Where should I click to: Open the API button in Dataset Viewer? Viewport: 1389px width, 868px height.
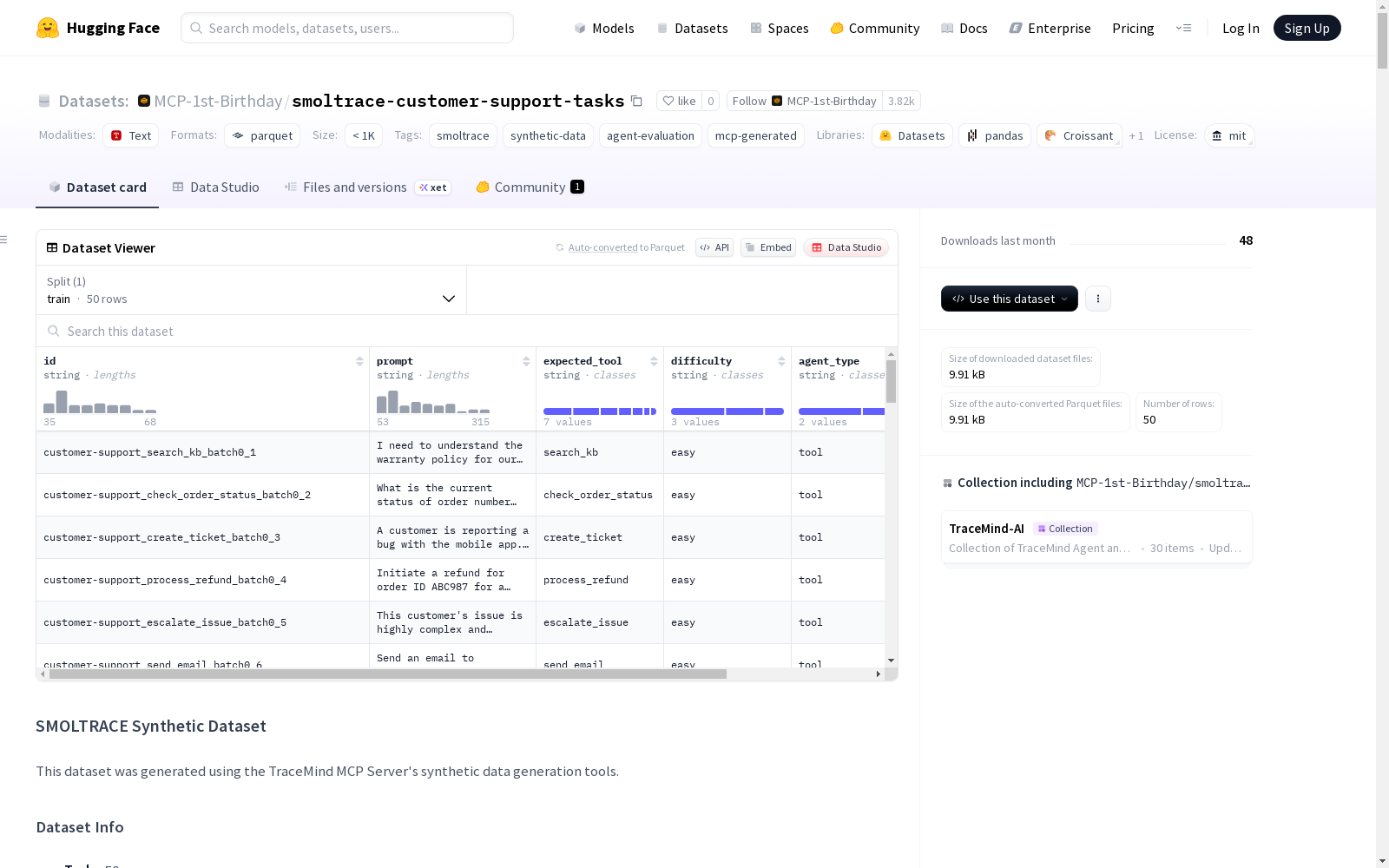[714, 247]
